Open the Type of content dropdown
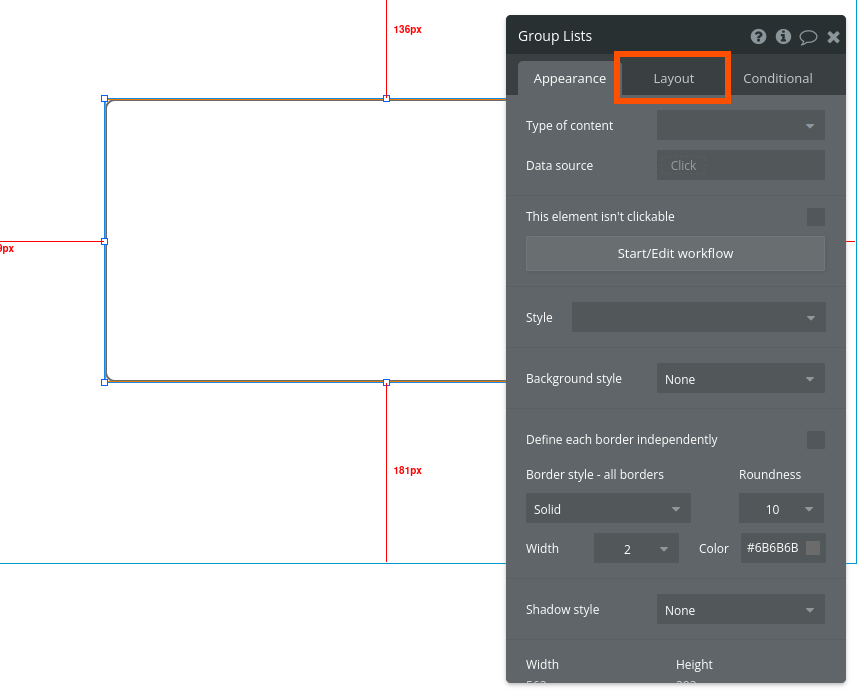 click(x=741, y=125)
